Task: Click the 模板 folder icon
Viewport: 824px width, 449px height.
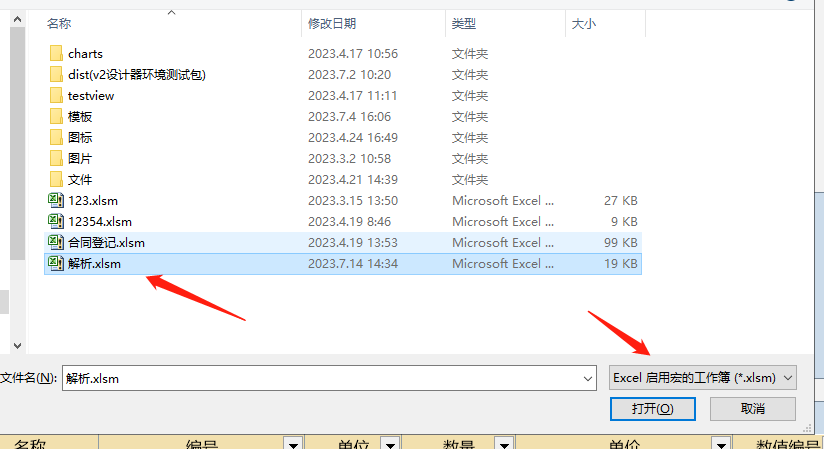Action: click(x=56, y=116)
